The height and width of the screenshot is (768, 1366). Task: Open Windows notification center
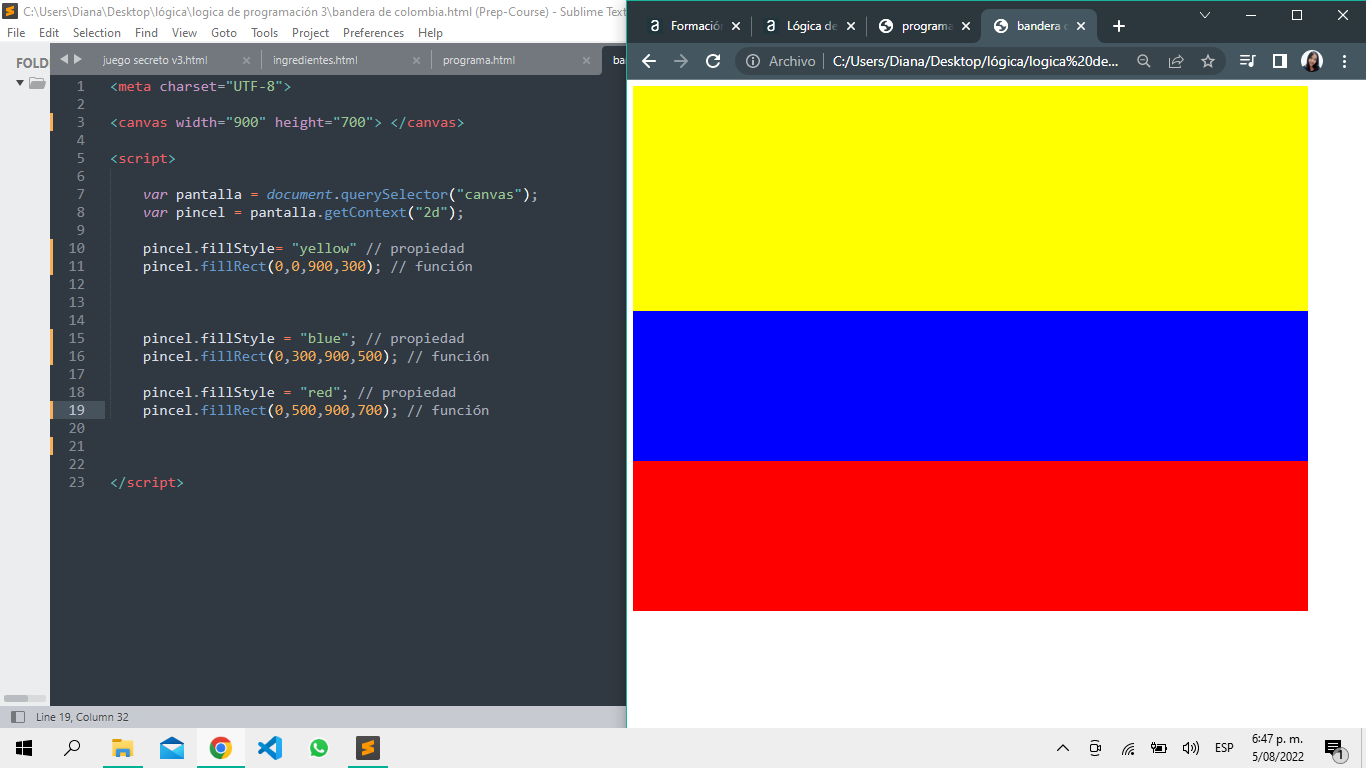1335,749
